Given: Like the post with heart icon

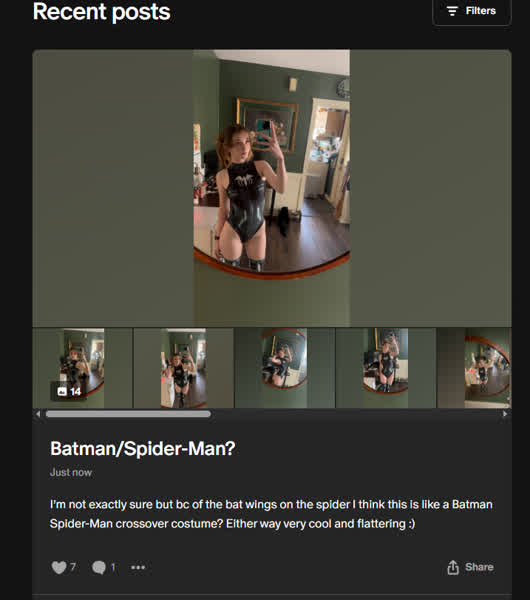Looking at the screenshot, I should pyautogui.click(x=59, y=567).
